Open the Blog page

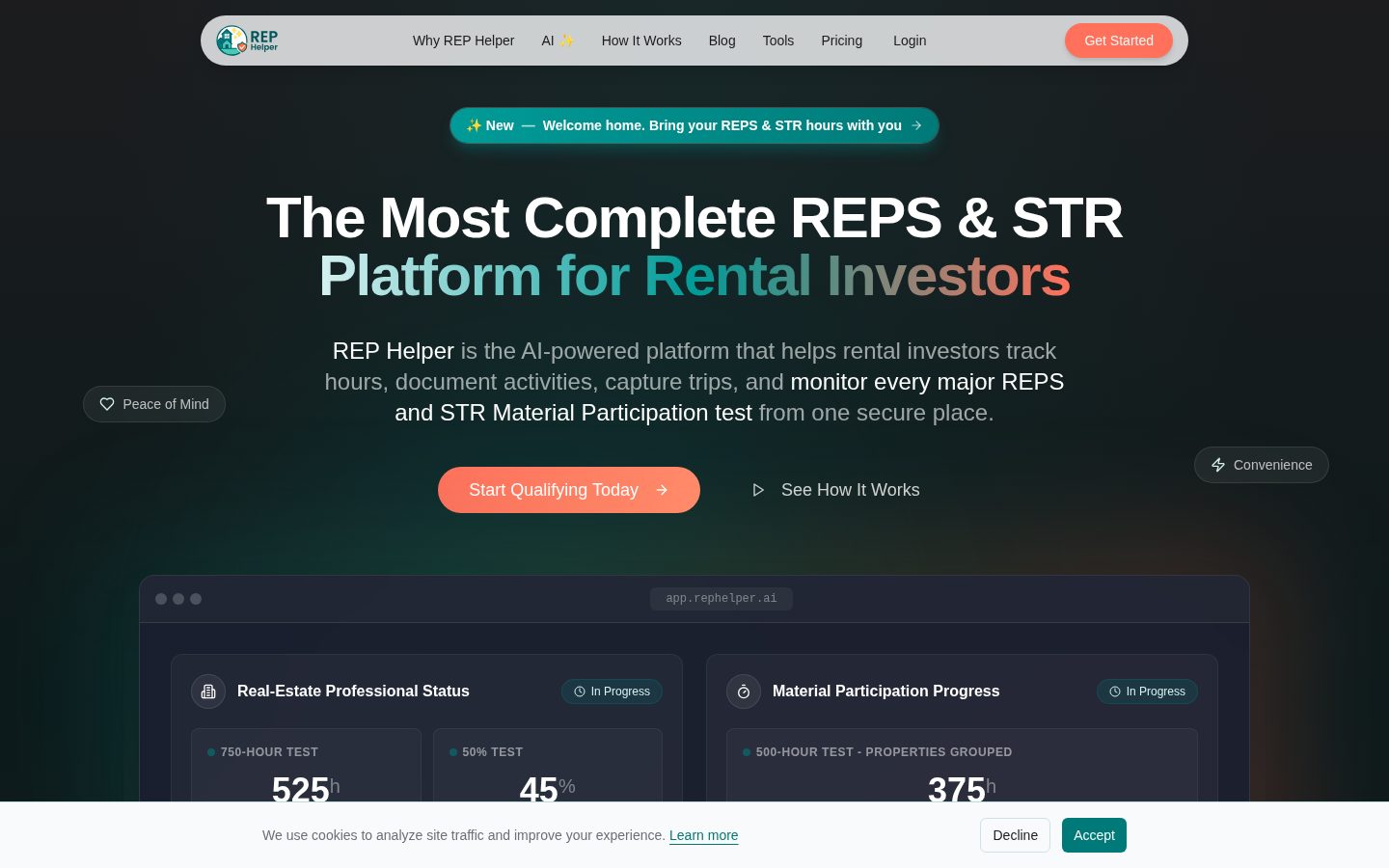(x=722, y=41)
